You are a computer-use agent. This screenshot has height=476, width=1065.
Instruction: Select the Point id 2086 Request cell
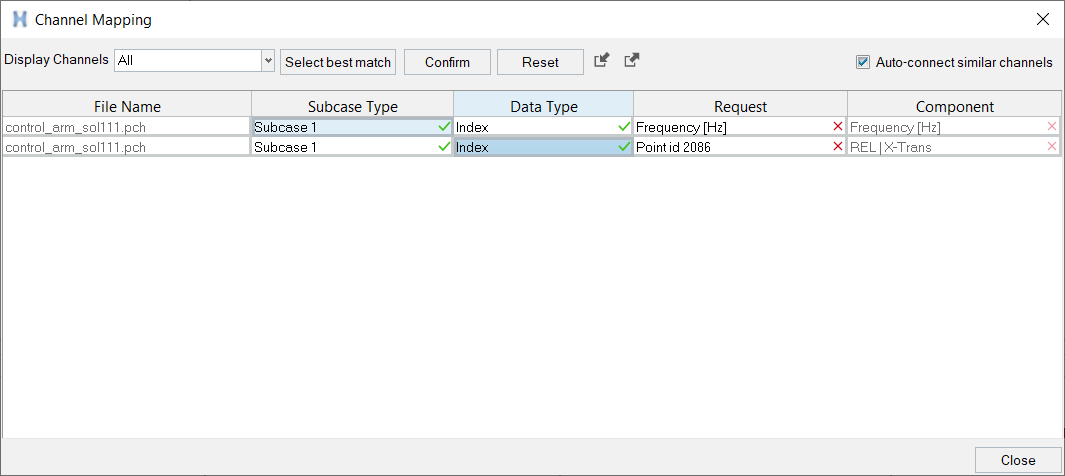point(740,147)
